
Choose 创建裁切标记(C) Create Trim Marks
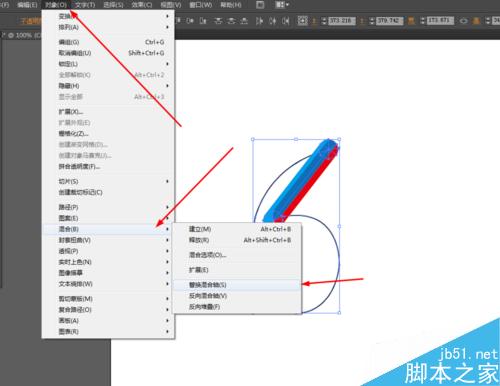108,192
